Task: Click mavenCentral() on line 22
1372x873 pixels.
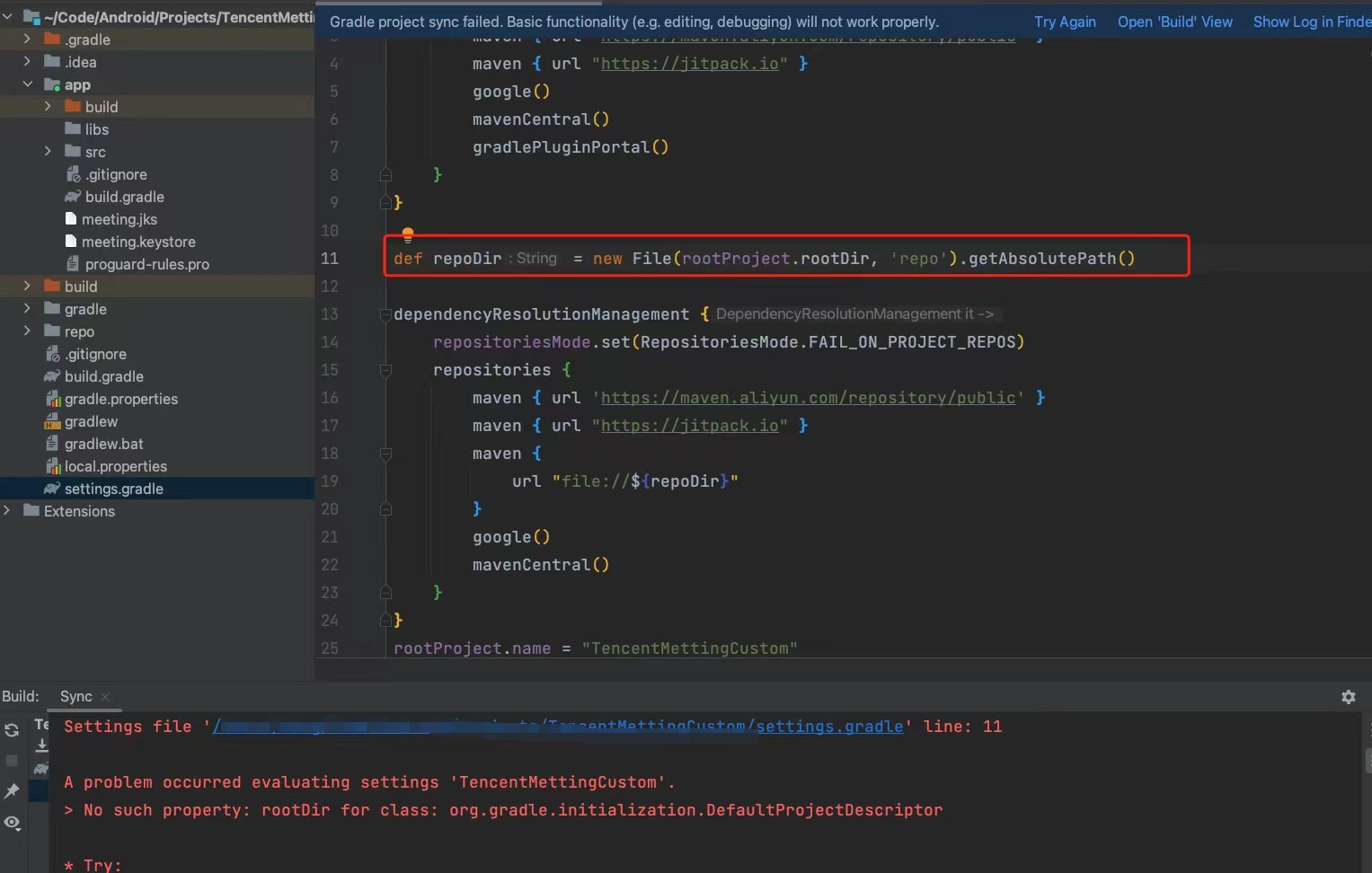Action: [x=541, y=565]
